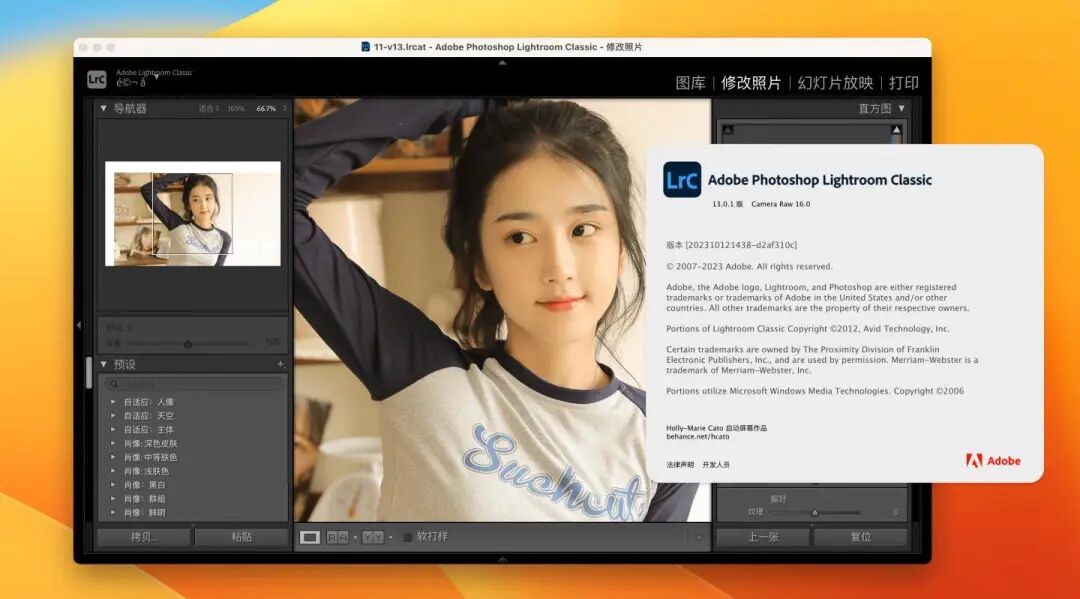This screenshot has width=1080, height=599.
Task: Select the Y|Y reference view icon
Action: (373, 537)
